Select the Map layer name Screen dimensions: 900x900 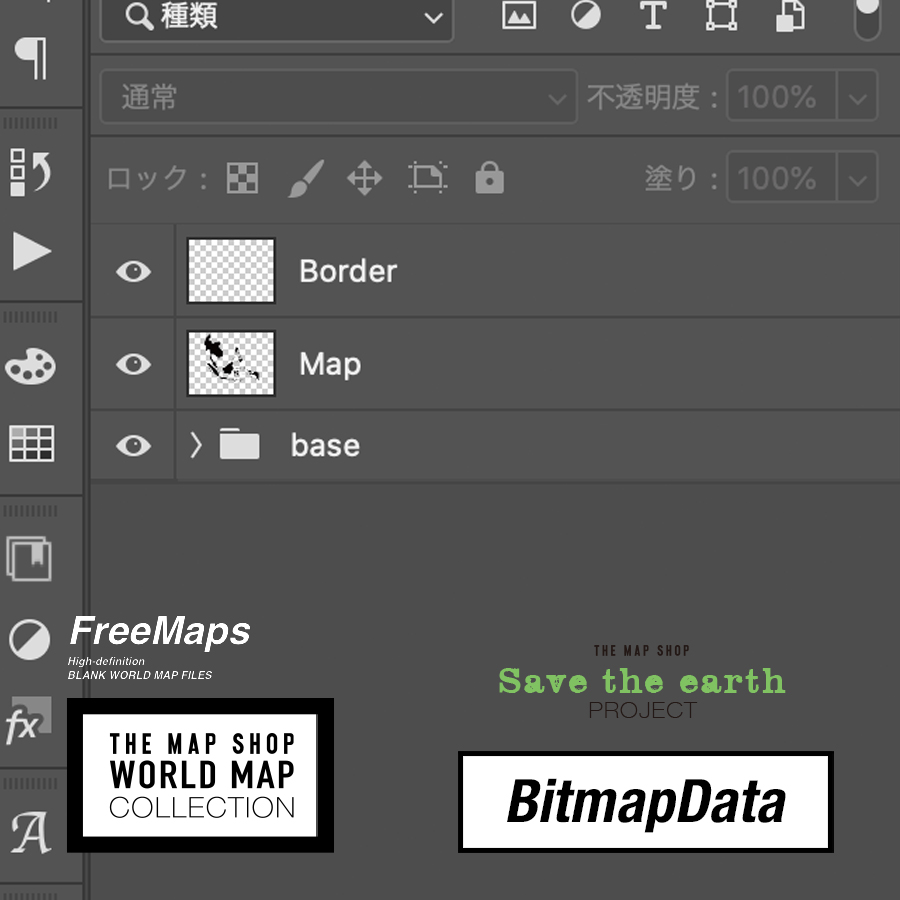pyautogui.click(x=330, y=364)
